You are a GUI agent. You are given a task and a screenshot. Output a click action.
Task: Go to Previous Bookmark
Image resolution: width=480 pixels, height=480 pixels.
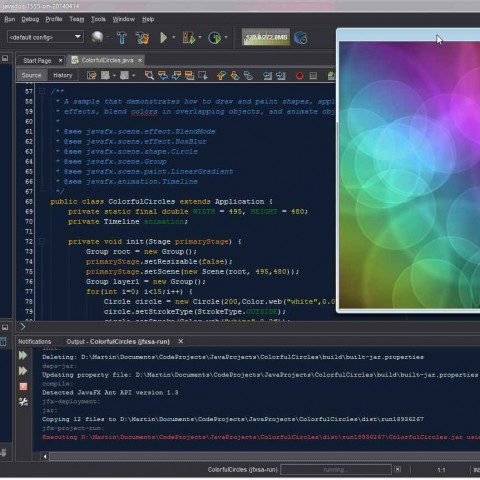coord(221,75)
